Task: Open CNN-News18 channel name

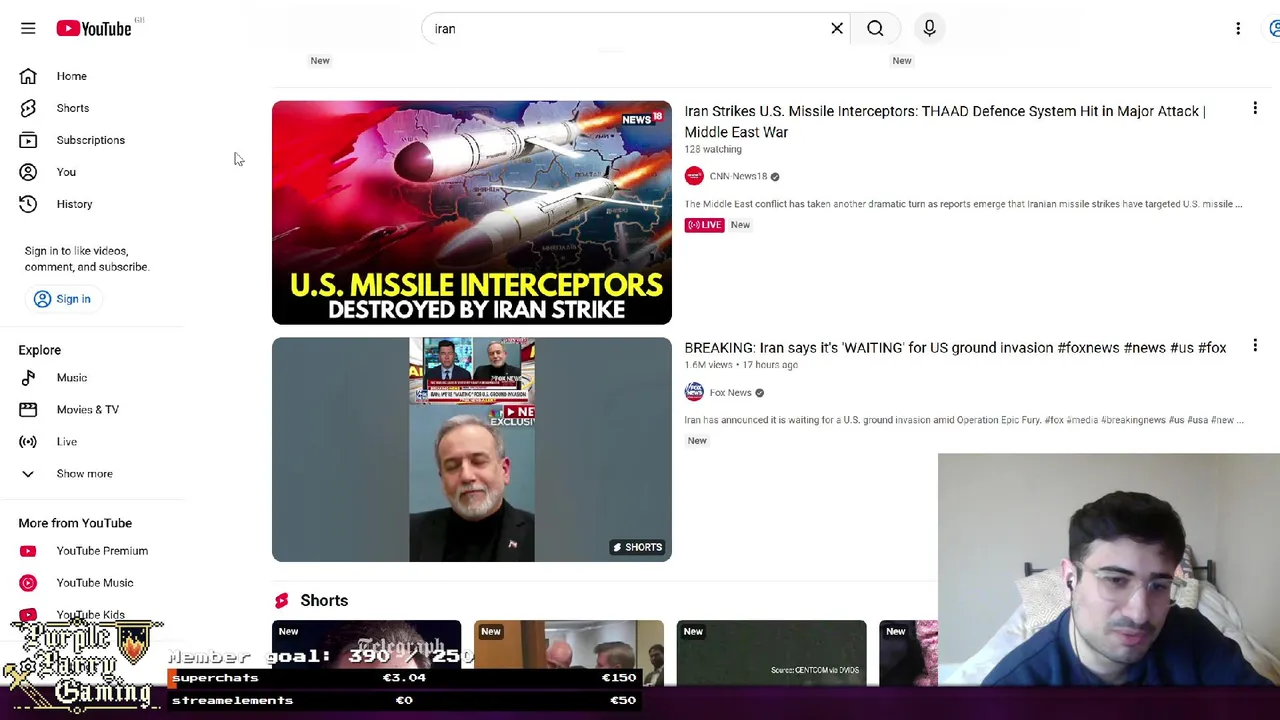Action: (x=738, y=176)
